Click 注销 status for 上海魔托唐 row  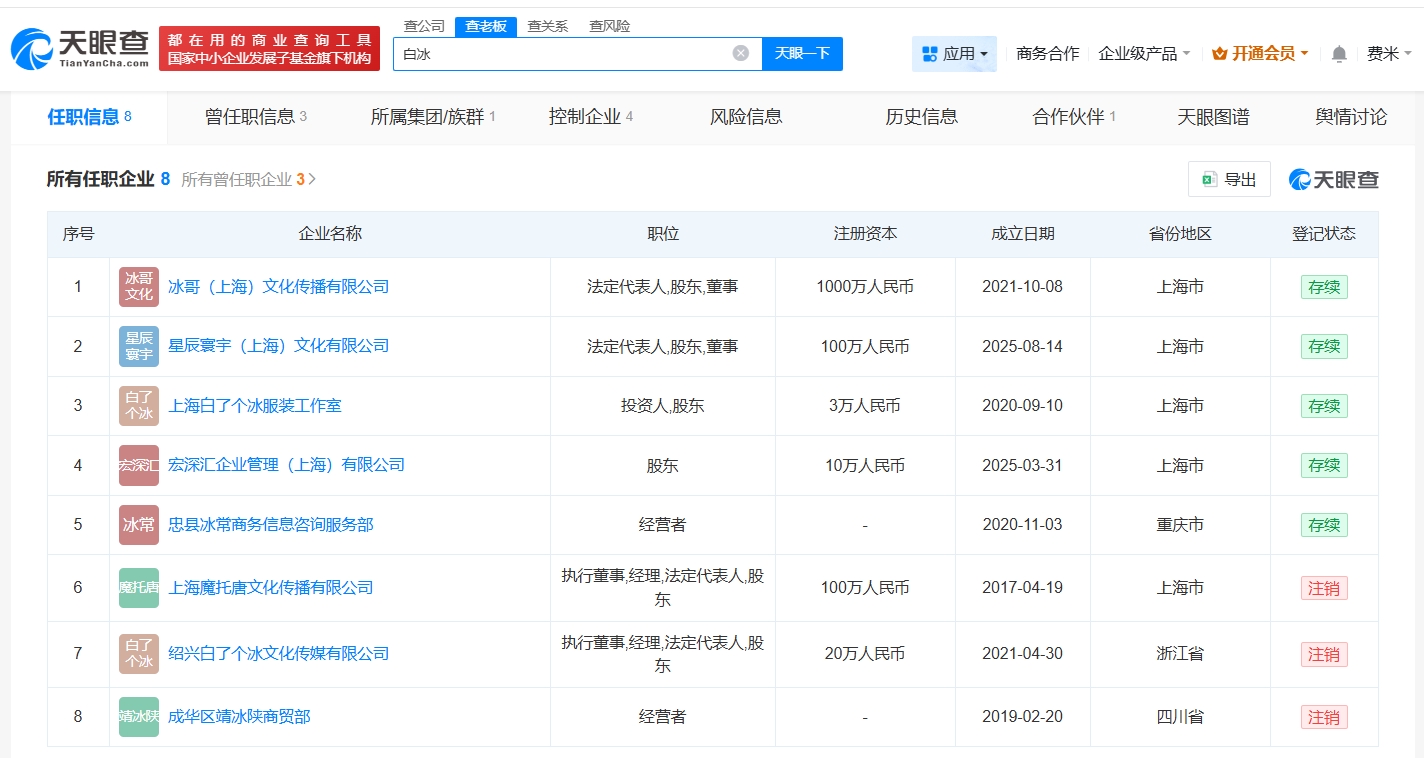1324,588
